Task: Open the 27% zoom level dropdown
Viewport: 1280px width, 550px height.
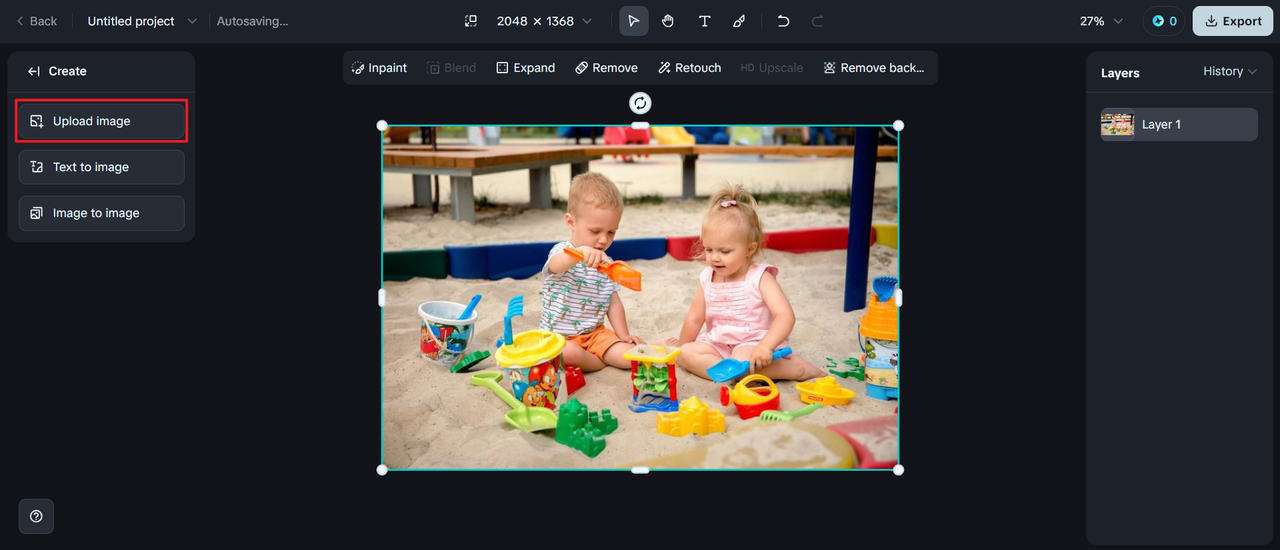Action: point(1101,21)
